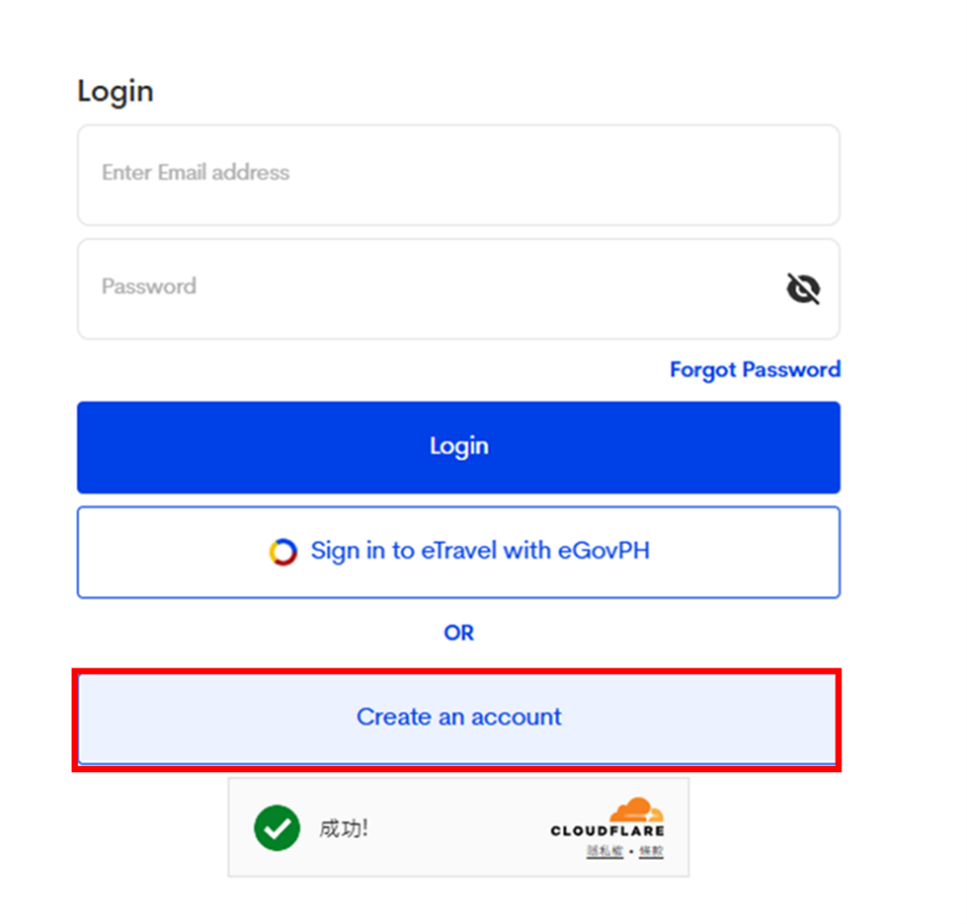The width and height of the screenshot is (967, 924).
Task: Focus the Password input field
Action: point(430,289)
